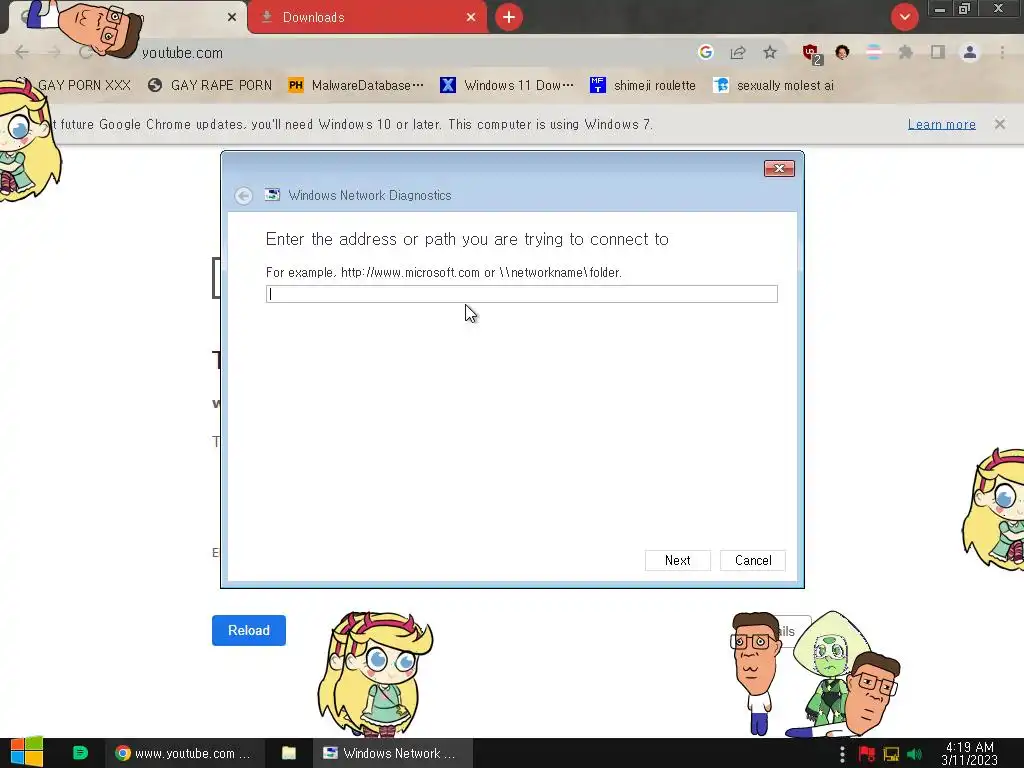This screenshot has height=768, width=1024.
Task: Close the Downloads tab
Action: tap(471, 18)
